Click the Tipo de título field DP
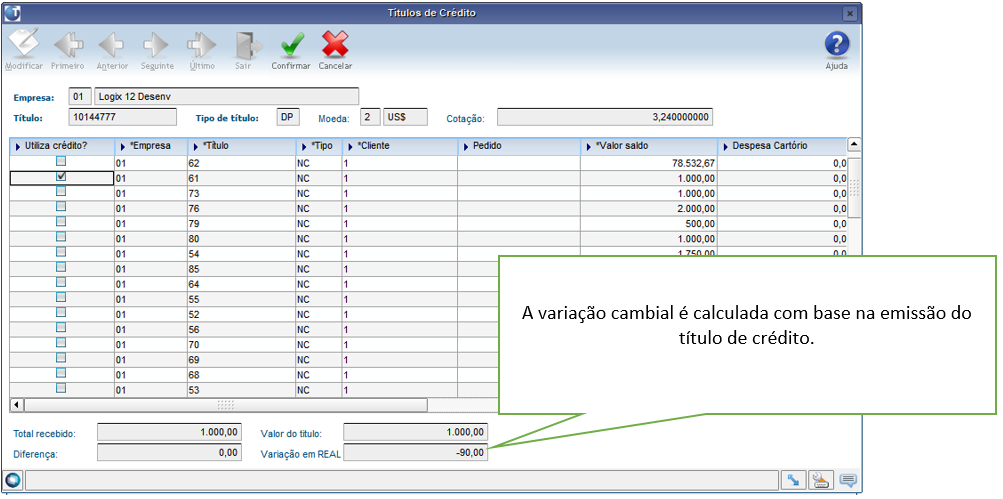This screenshot has height=499, width=1003. point(288,118)
